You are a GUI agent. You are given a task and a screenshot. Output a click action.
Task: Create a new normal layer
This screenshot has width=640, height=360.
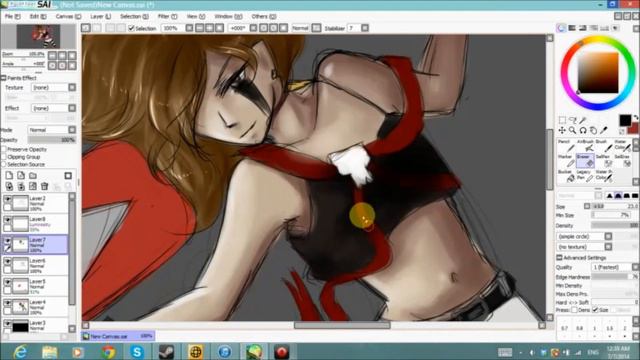point(9,176)
